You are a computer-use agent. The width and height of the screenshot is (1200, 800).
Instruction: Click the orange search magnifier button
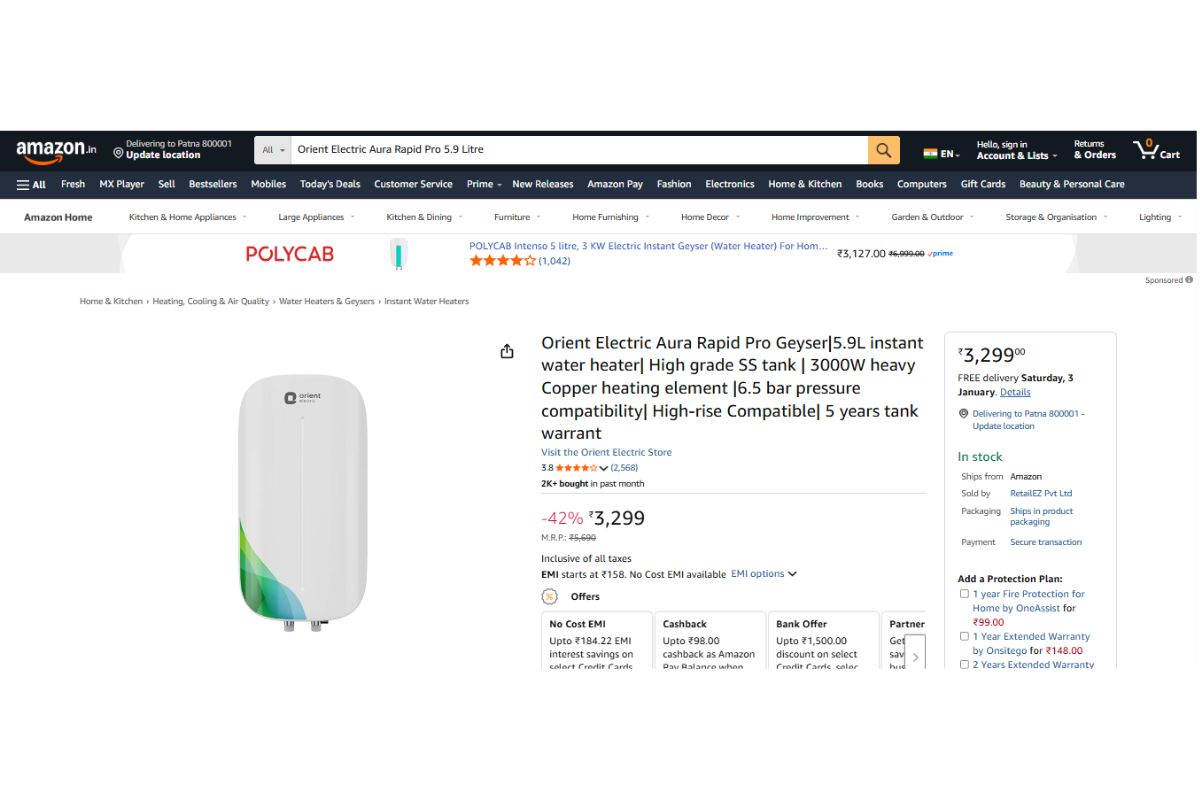[x=883, y=150]
